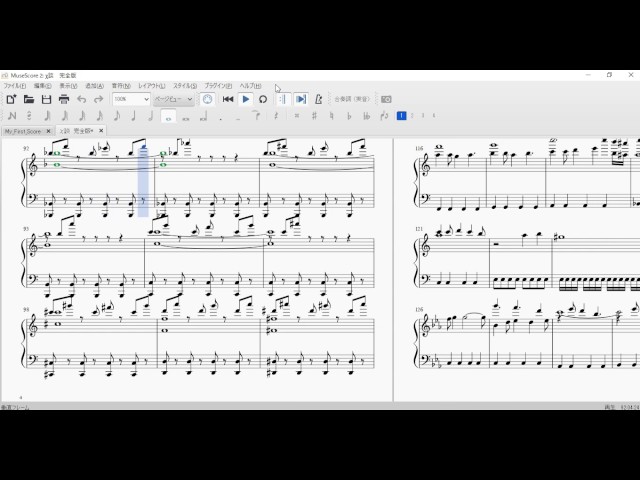Select voice 2 button
640x480 pixels.
(412, 116)
